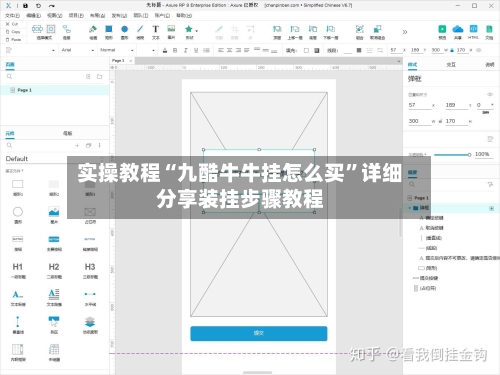Toggle intersected selection mode
Viewport: 500px width, 375px height.
click(x=37, y=29)
